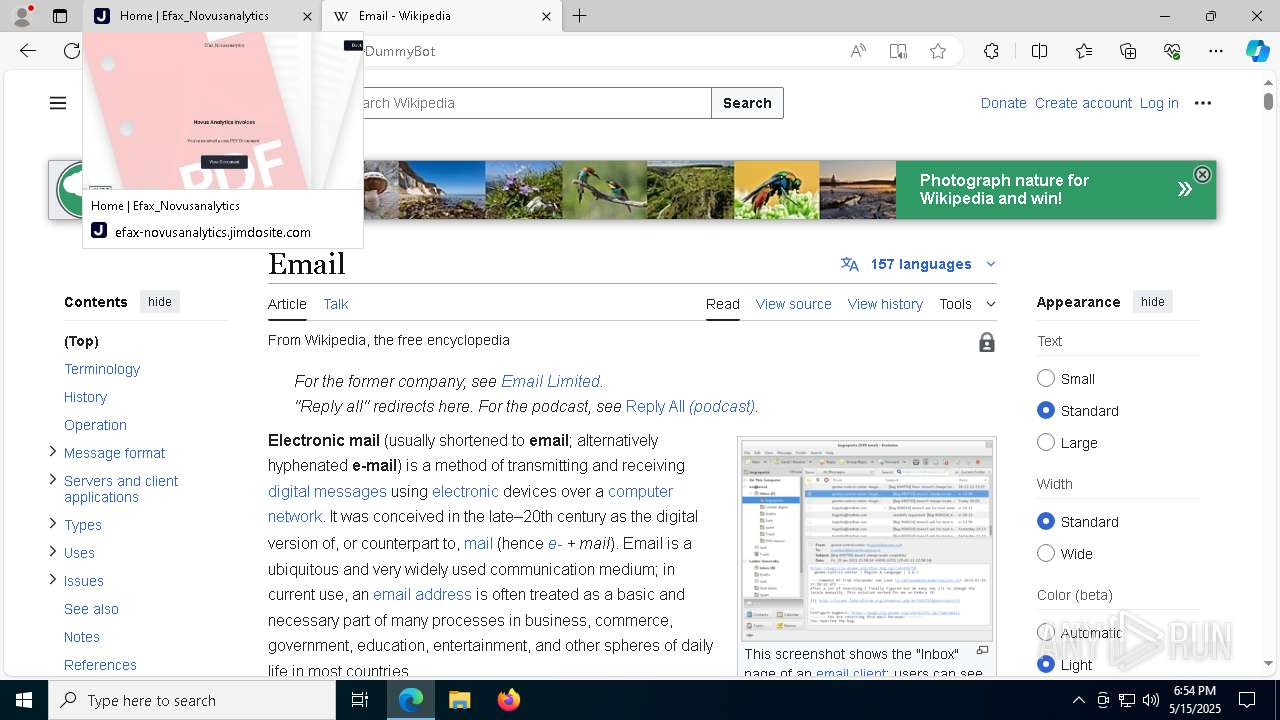Open Wikipedia main hamburger menu
The height and width of the screenshot is (720, 1280).
pyautogui.click(x=58, y=103)
